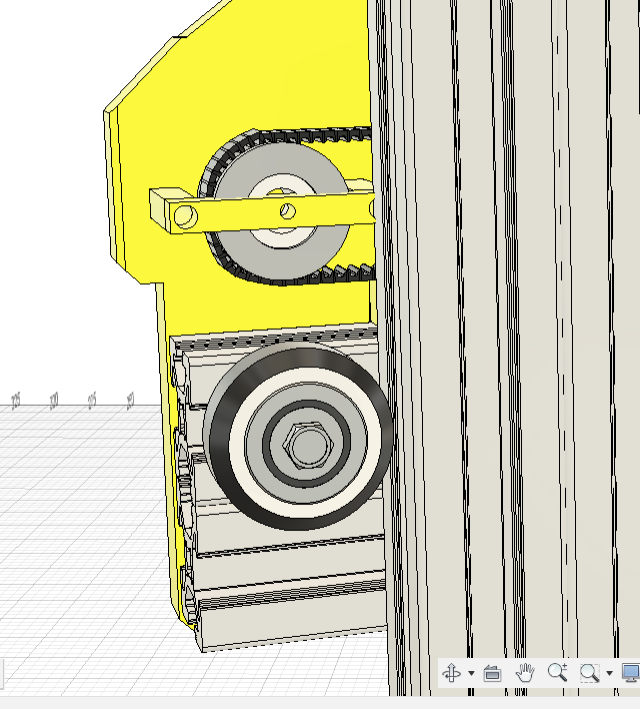Image resolution: width=640 pixels, height=709 pixels.
Task: Open Display Settings monitor icon
Action: 631,673
